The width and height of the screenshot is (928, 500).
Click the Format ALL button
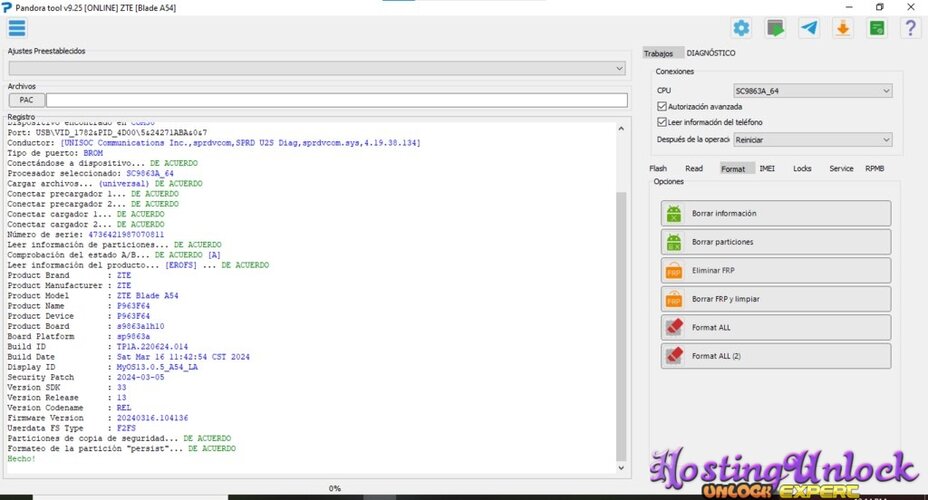click(x=775, y=327)
